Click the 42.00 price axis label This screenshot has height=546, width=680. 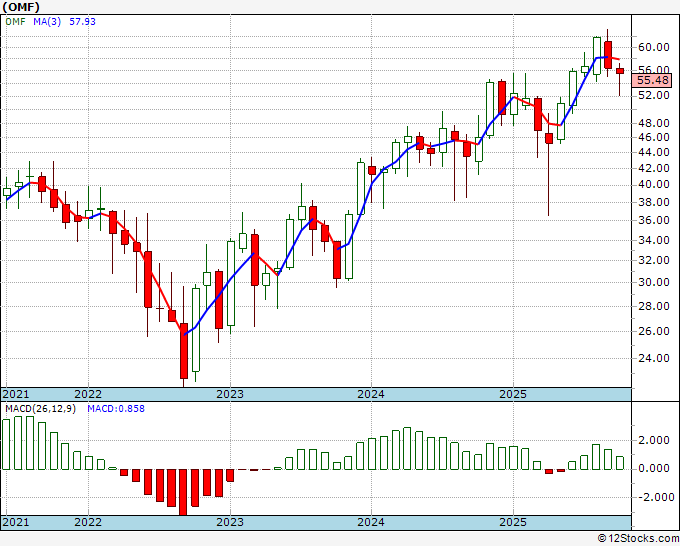[x=654, y=168]
